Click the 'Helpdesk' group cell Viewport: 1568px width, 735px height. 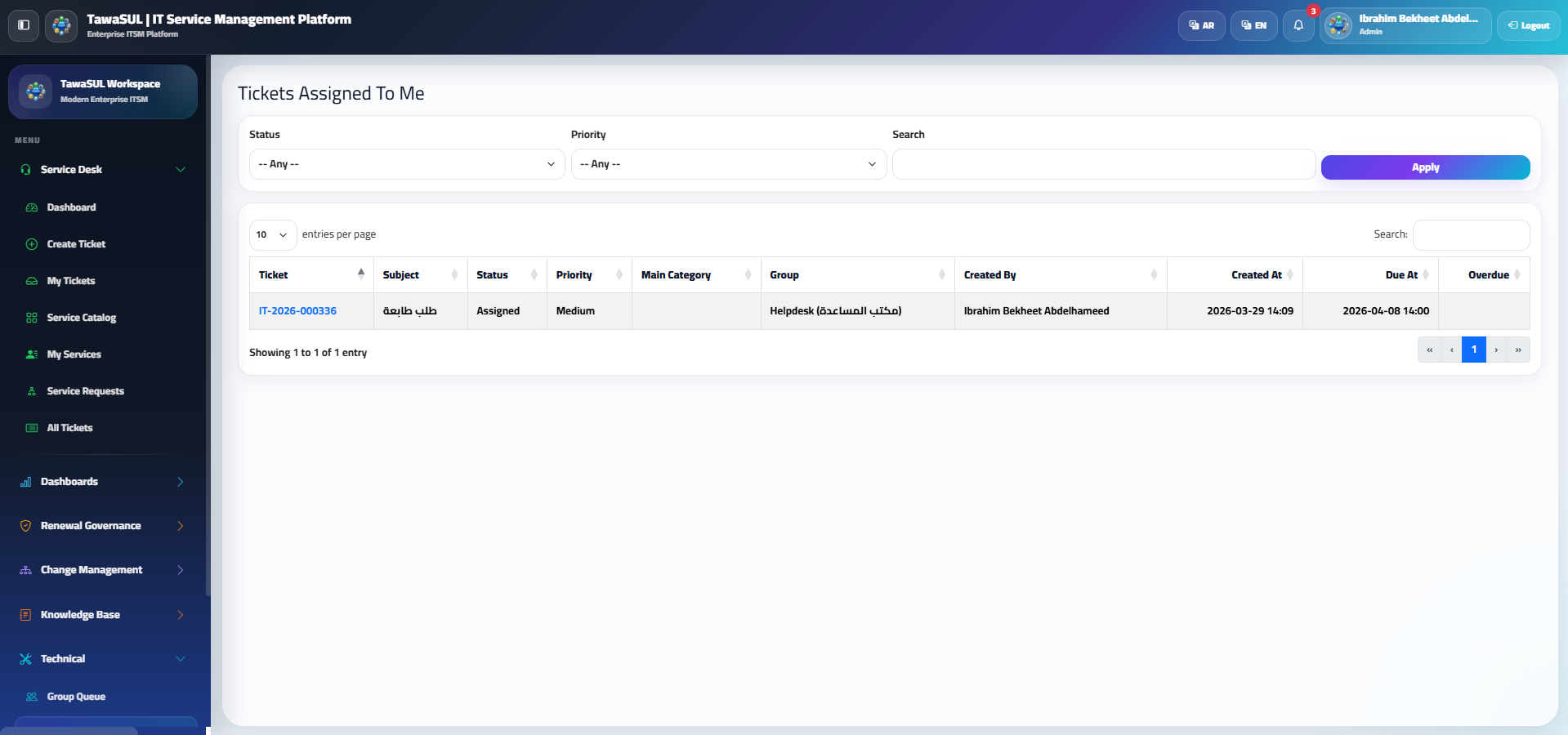[857, 311]
